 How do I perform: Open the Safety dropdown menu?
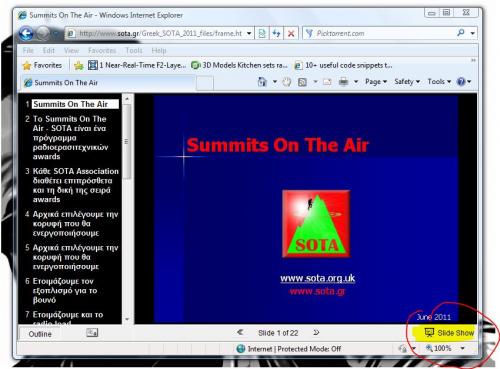407,82
